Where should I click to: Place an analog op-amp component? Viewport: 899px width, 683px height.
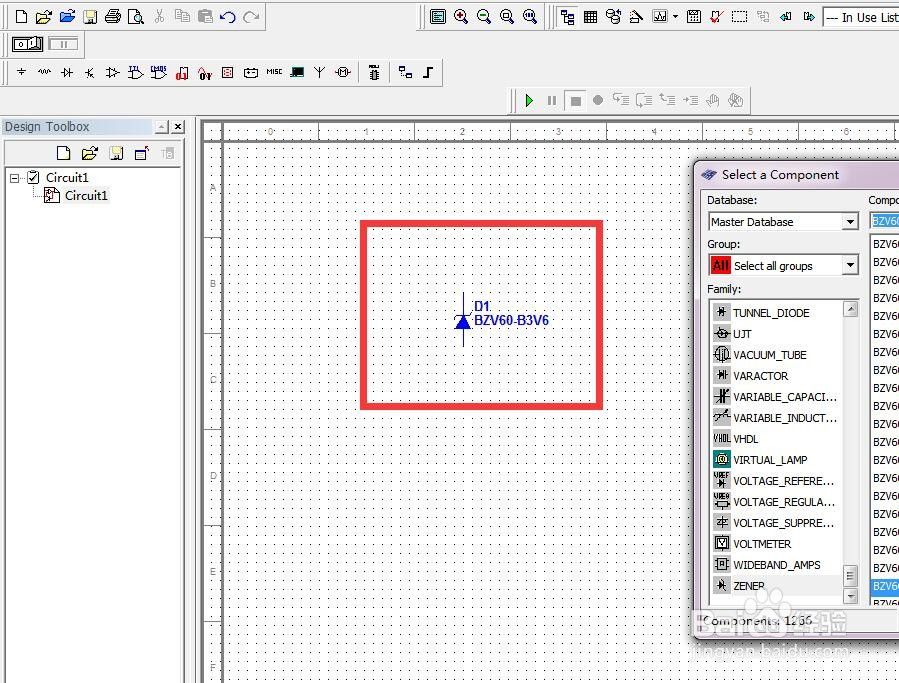pyautogui.click(x=113, y=72)
